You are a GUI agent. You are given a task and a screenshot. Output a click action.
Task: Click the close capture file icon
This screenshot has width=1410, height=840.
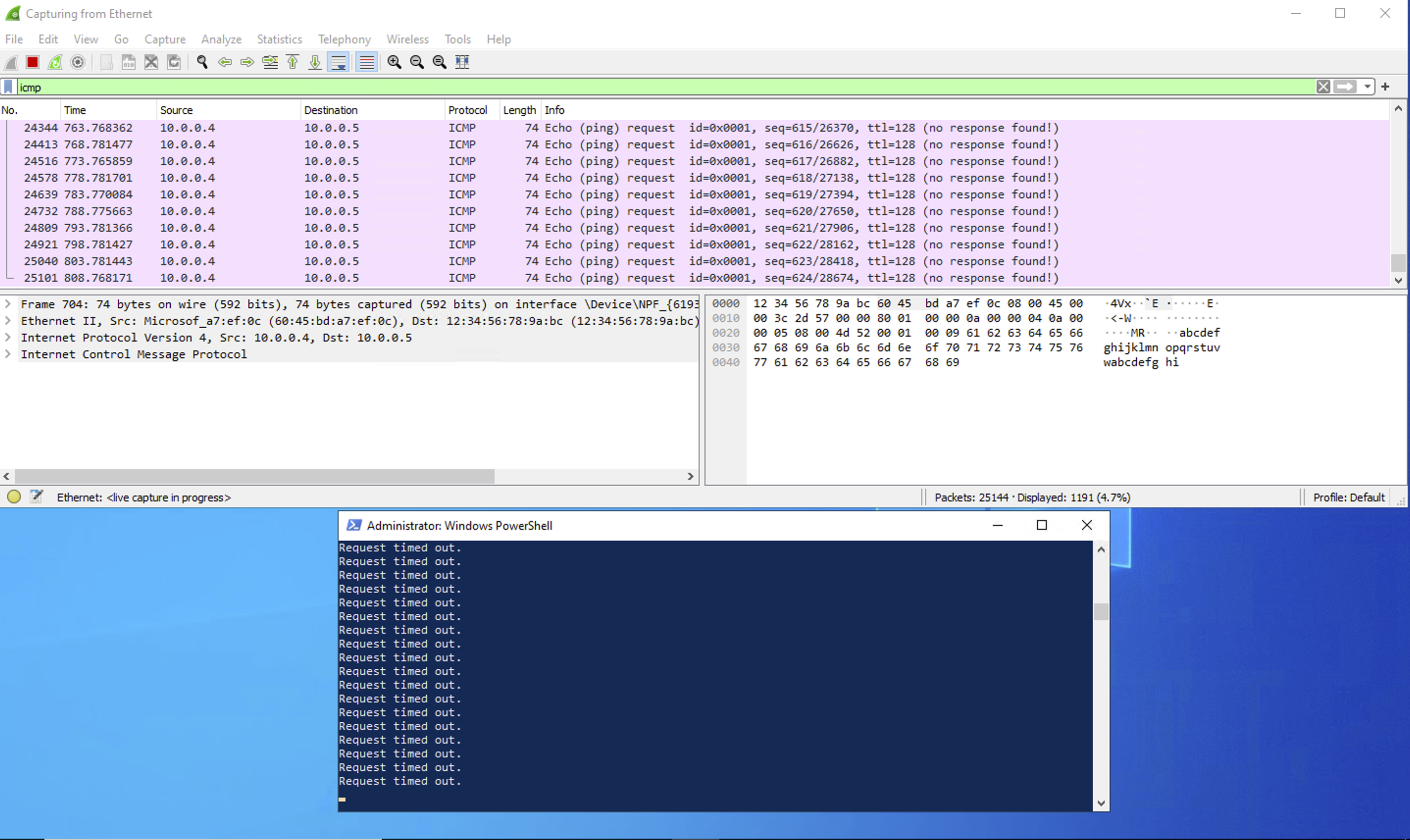[x=151, y=62]
